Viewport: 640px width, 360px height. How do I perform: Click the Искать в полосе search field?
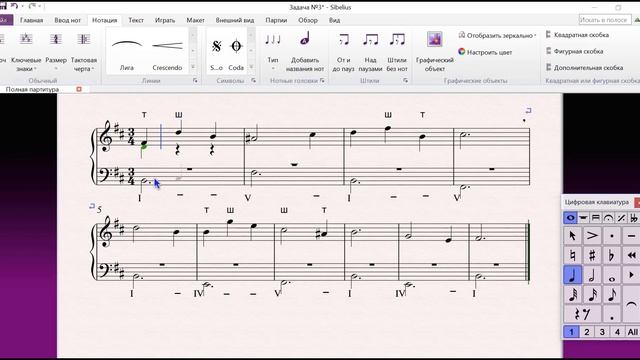pyautogui.click(x=604, y=20)
